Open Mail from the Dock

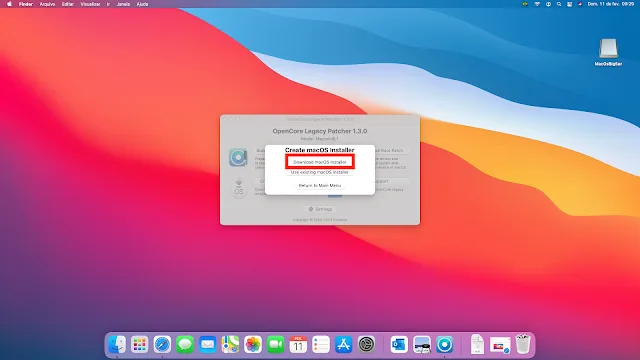208,344
